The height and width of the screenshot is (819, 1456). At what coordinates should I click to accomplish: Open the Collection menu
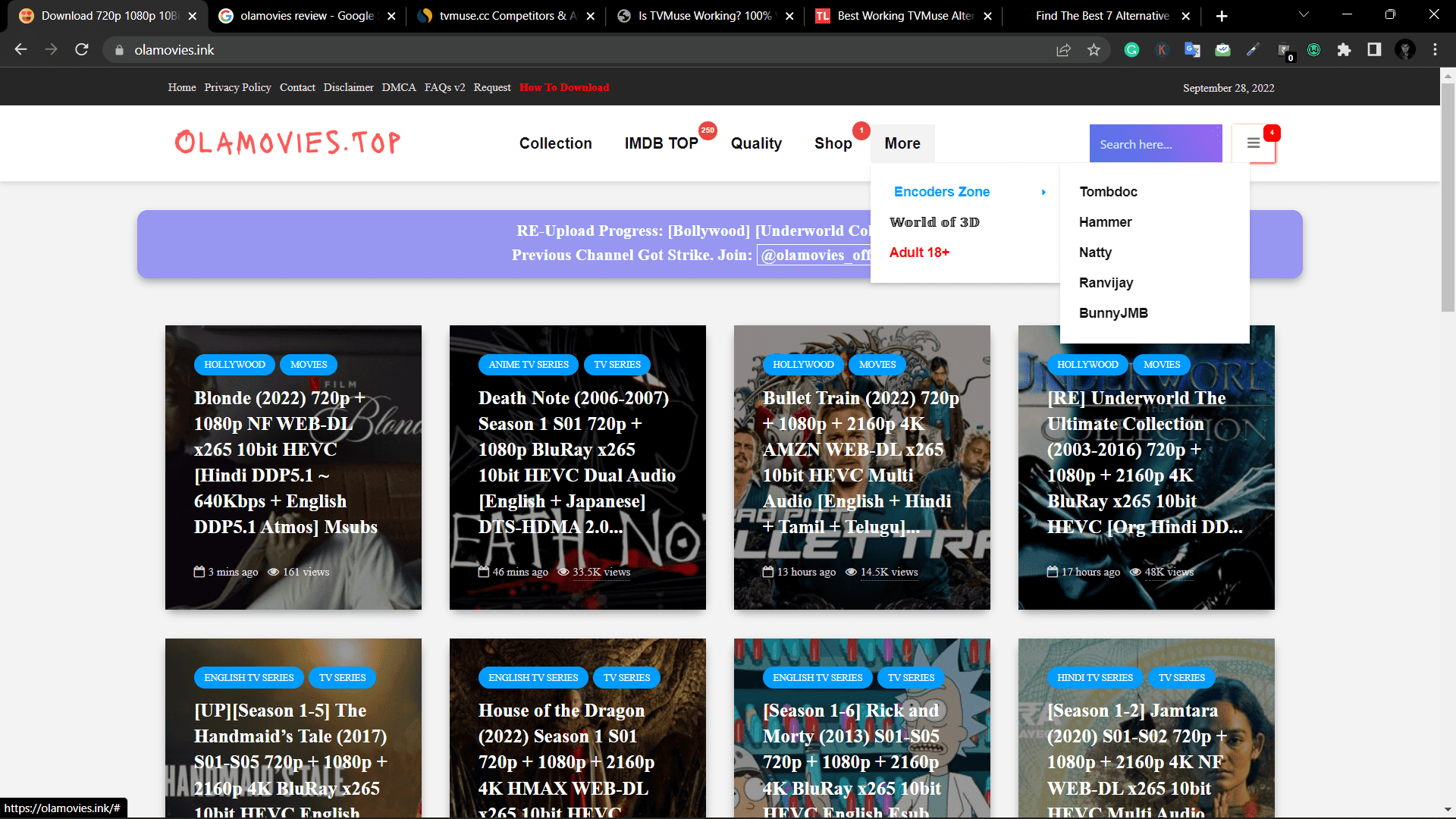coord(555,143)
